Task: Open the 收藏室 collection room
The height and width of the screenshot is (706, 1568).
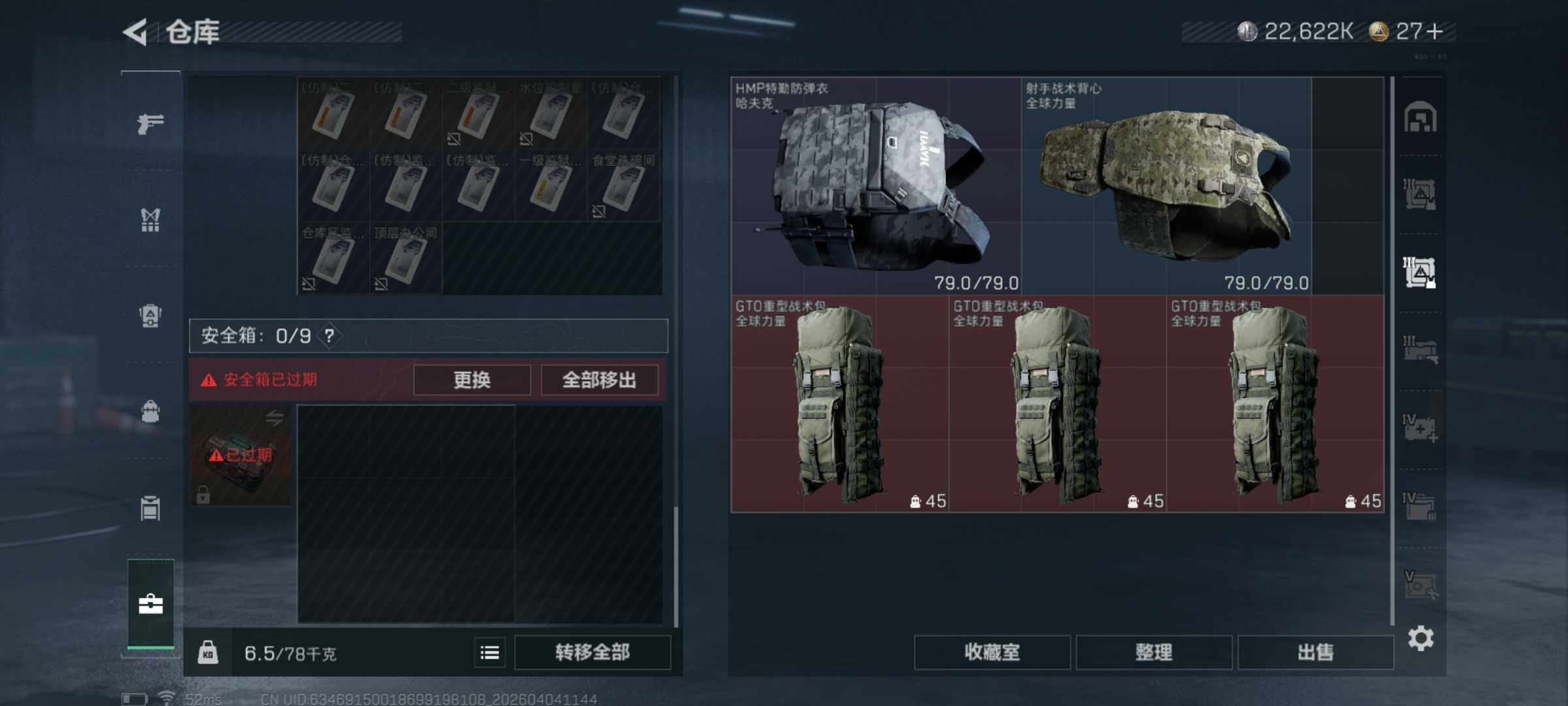Action: point(992,652)
